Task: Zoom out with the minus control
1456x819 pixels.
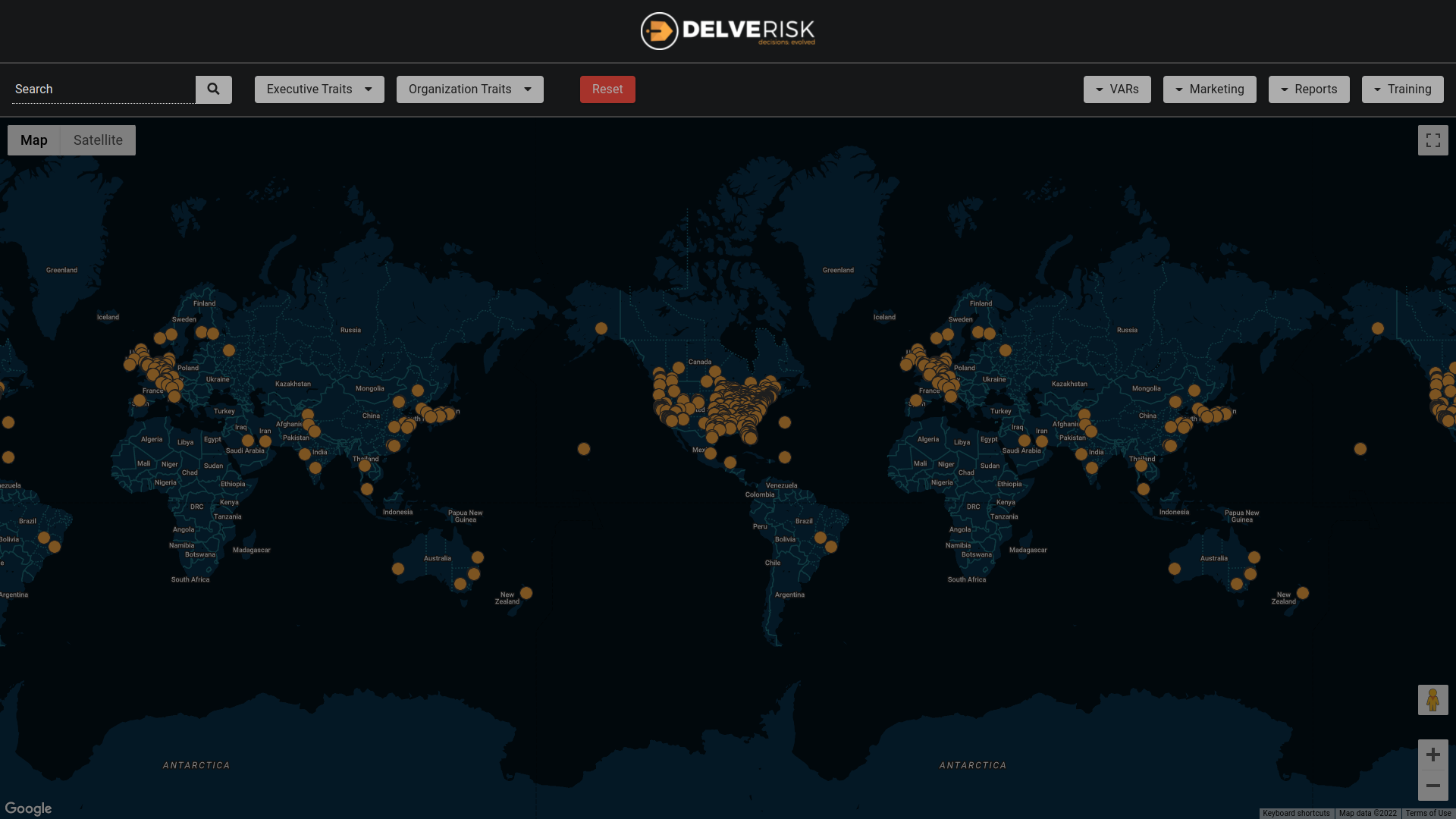Action: pos(1432,786)
